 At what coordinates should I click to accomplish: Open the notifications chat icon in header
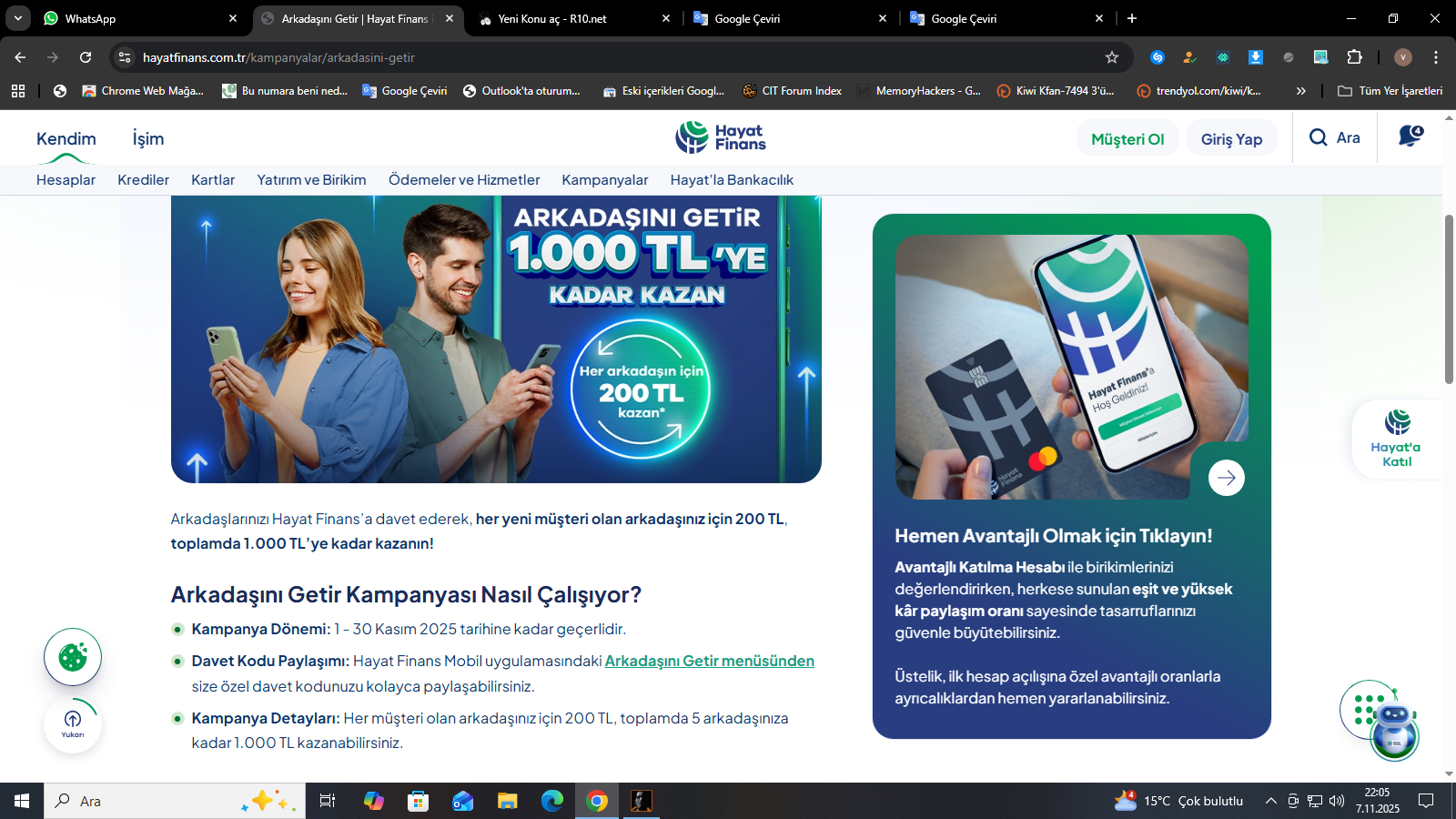1410,137
